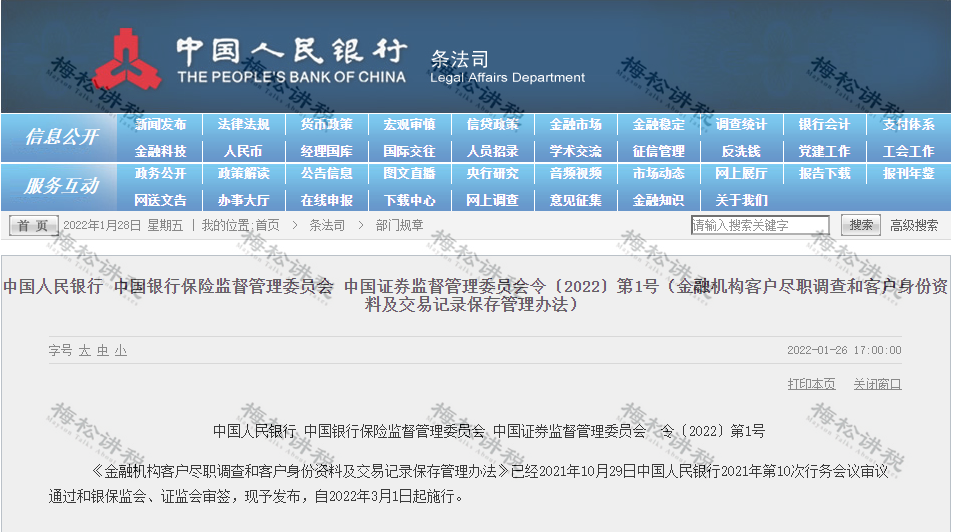Click the 首页 home button

(33, 226)
